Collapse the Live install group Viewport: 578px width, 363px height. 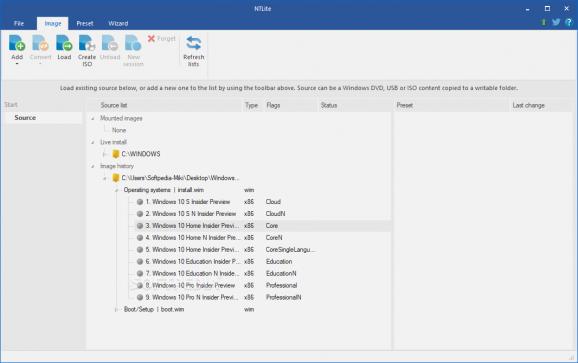(93, 142)
